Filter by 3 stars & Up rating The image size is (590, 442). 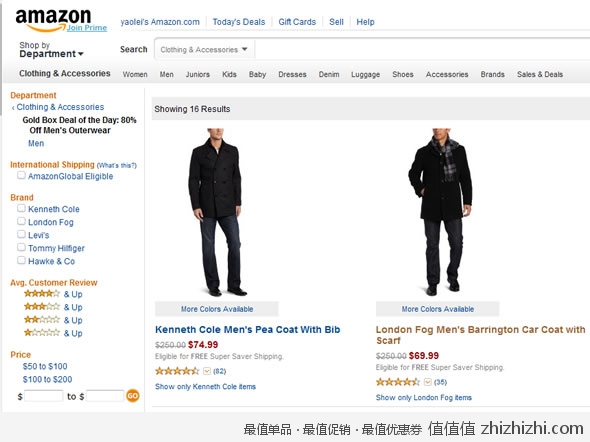[x=53, y=307]
